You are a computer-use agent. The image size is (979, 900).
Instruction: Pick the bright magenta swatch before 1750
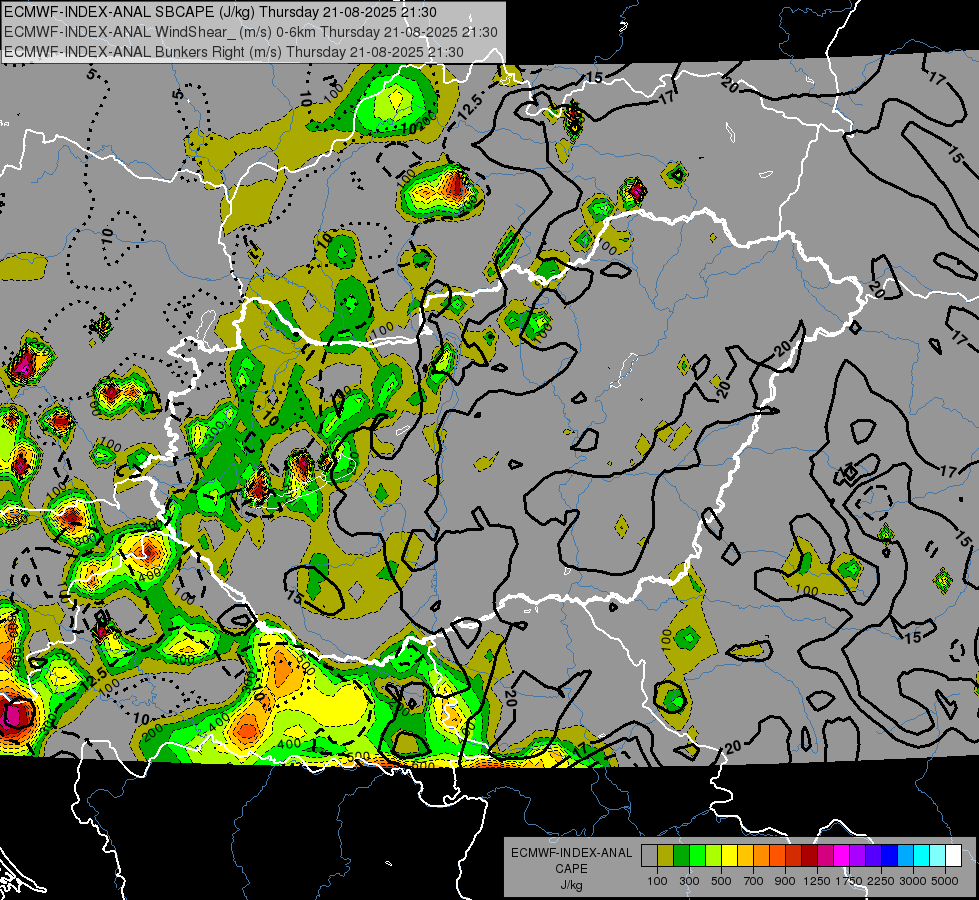(x=842, y=856)
